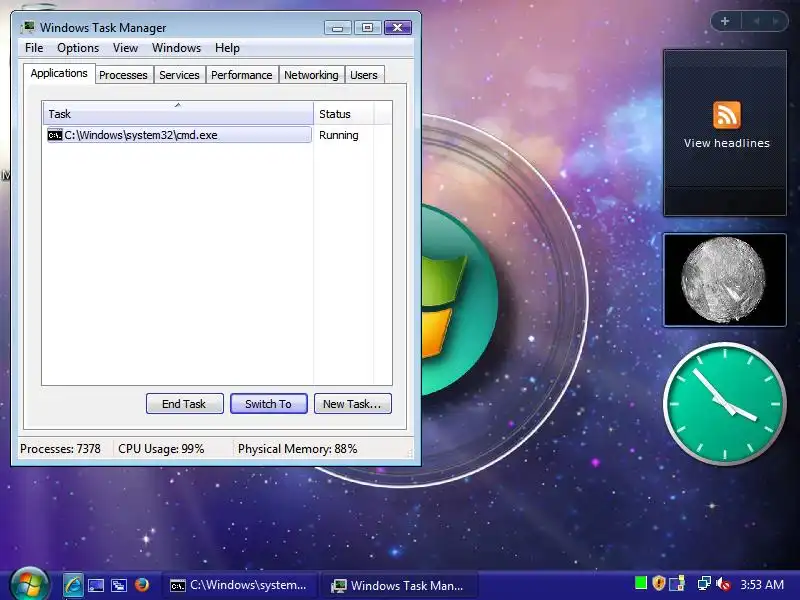Open the Options menu
The height and width of the screenshot is (600, 800).
coord(78,48)
